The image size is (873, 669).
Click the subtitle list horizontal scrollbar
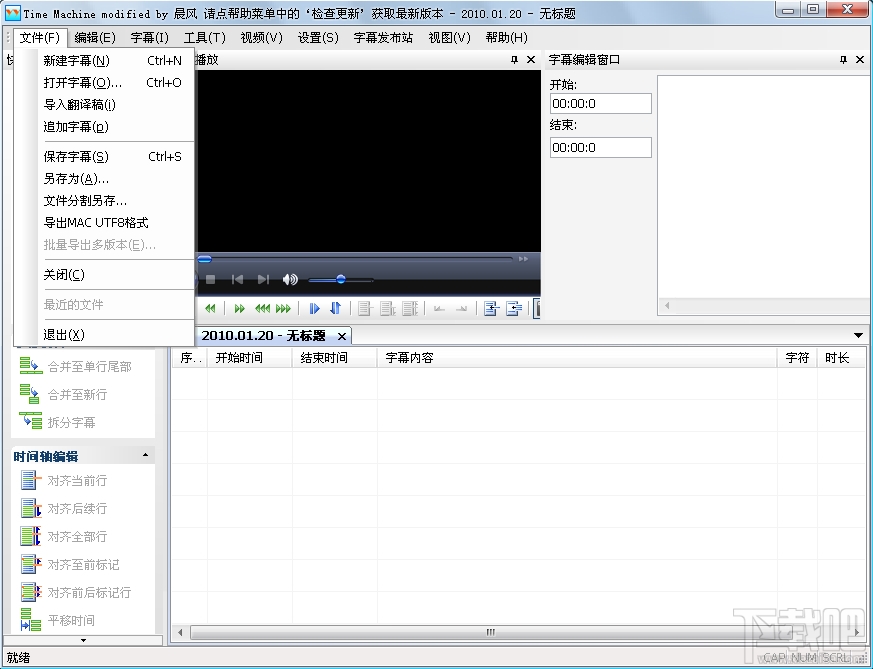tap(490, 632)
